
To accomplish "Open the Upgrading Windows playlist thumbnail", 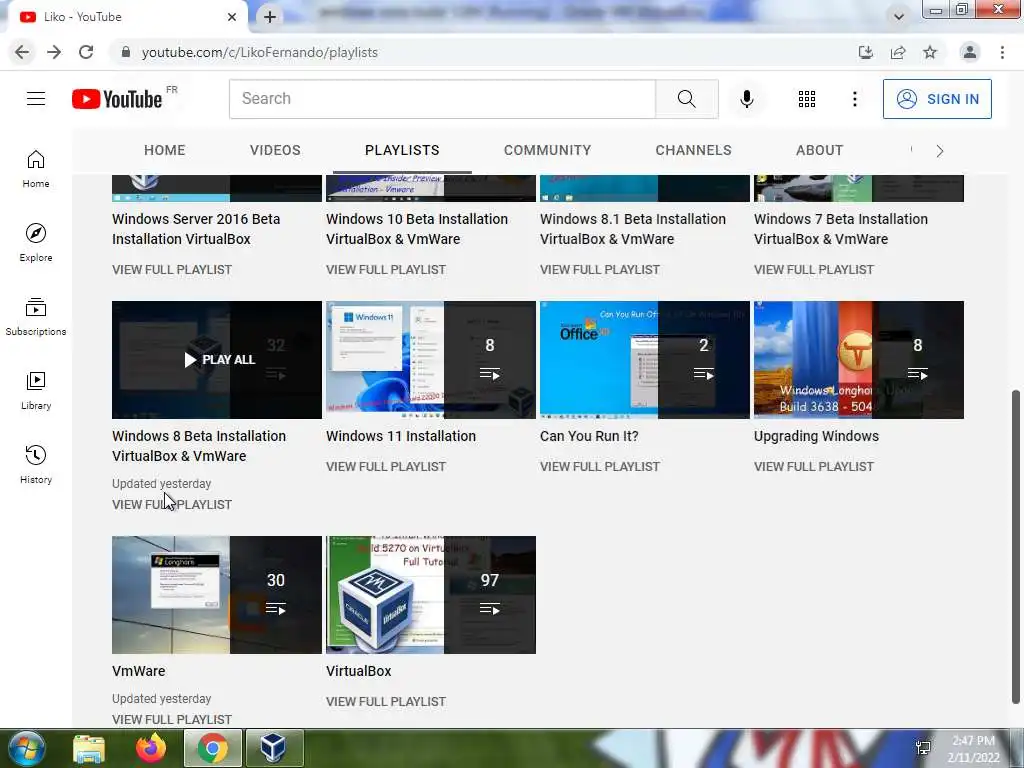I will coord(859,360).
